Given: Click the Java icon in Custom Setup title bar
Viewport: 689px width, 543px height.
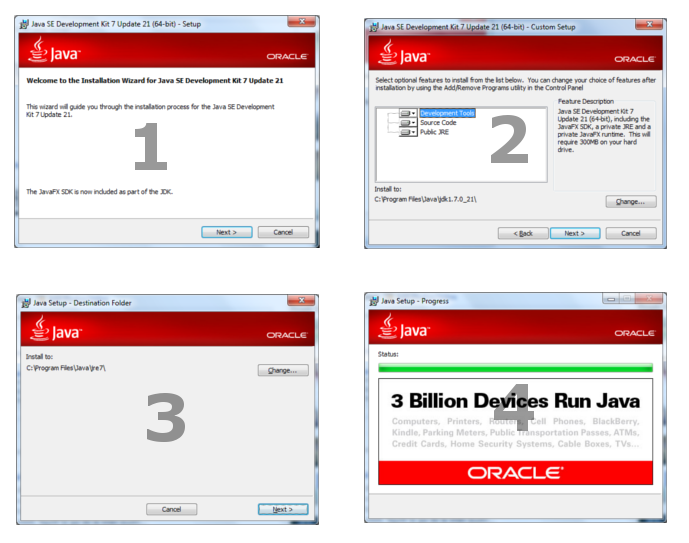Looking at the screenshot, I should [x=374, y=27].
